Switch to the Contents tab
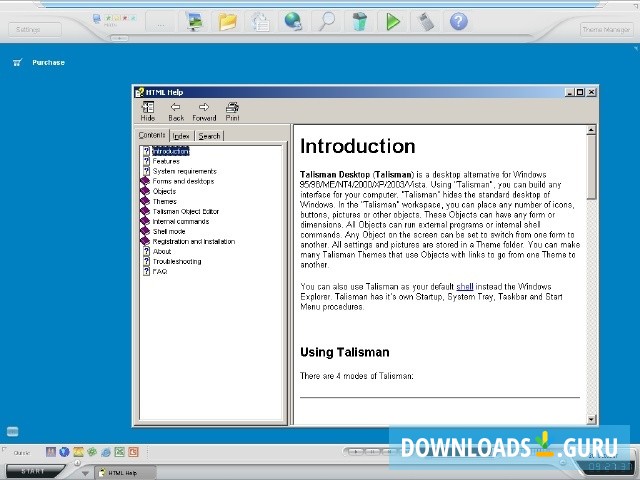 pos(152,135)
